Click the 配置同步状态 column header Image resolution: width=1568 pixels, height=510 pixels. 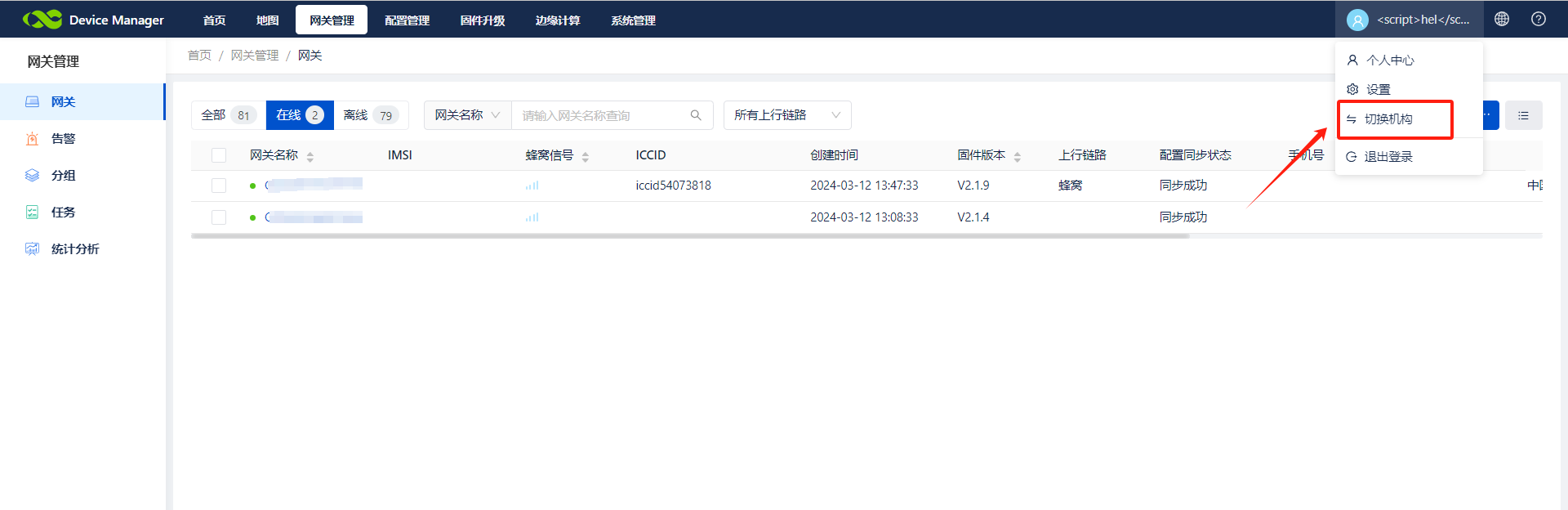[x=1195, y=155]
